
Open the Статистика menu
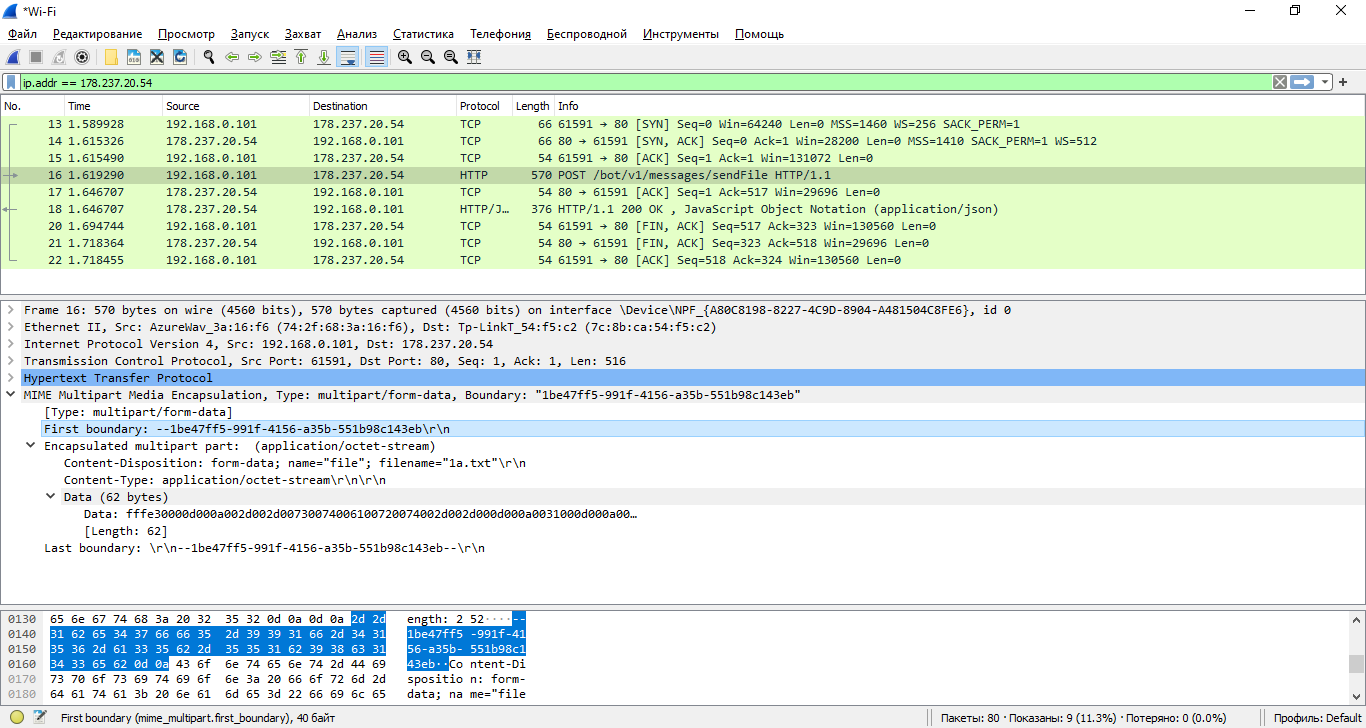click(422, 33)
